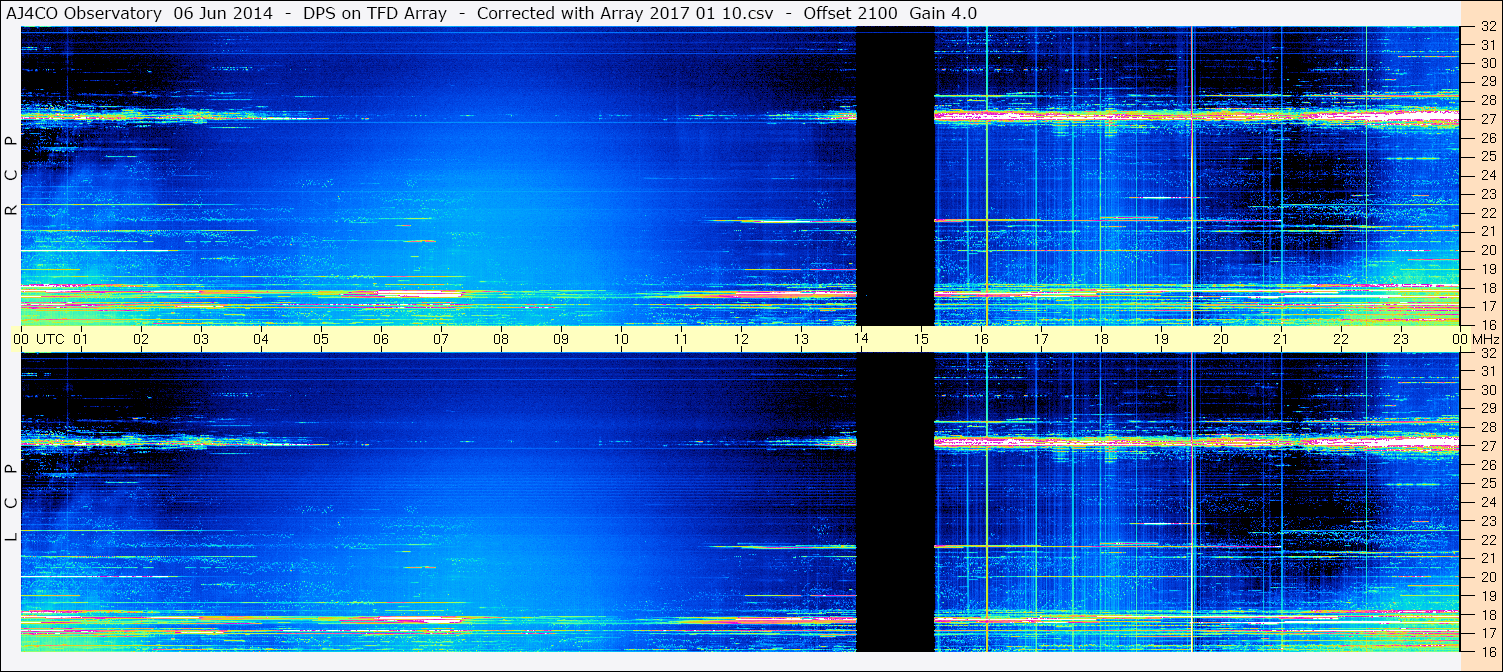Select hour 05 on the time axis

321,339
